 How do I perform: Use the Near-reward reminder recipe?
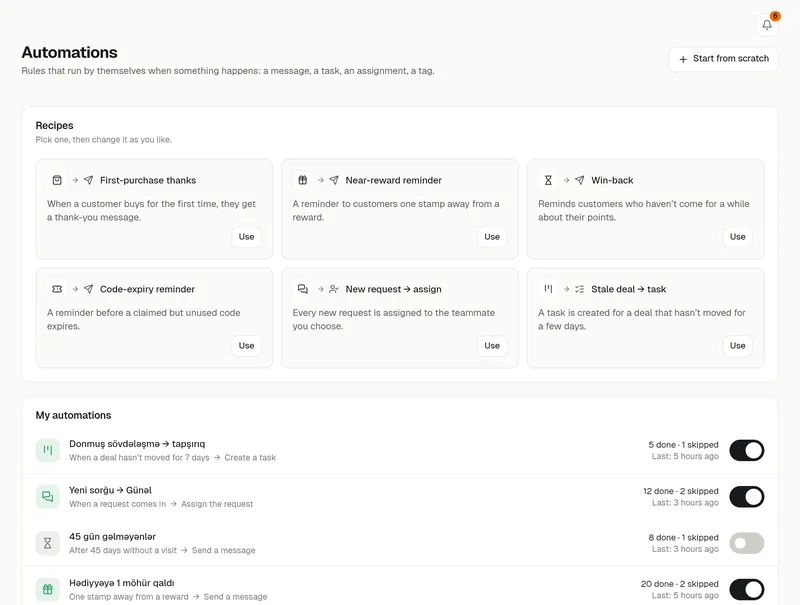pyautogui.click(x=492, y=237)
